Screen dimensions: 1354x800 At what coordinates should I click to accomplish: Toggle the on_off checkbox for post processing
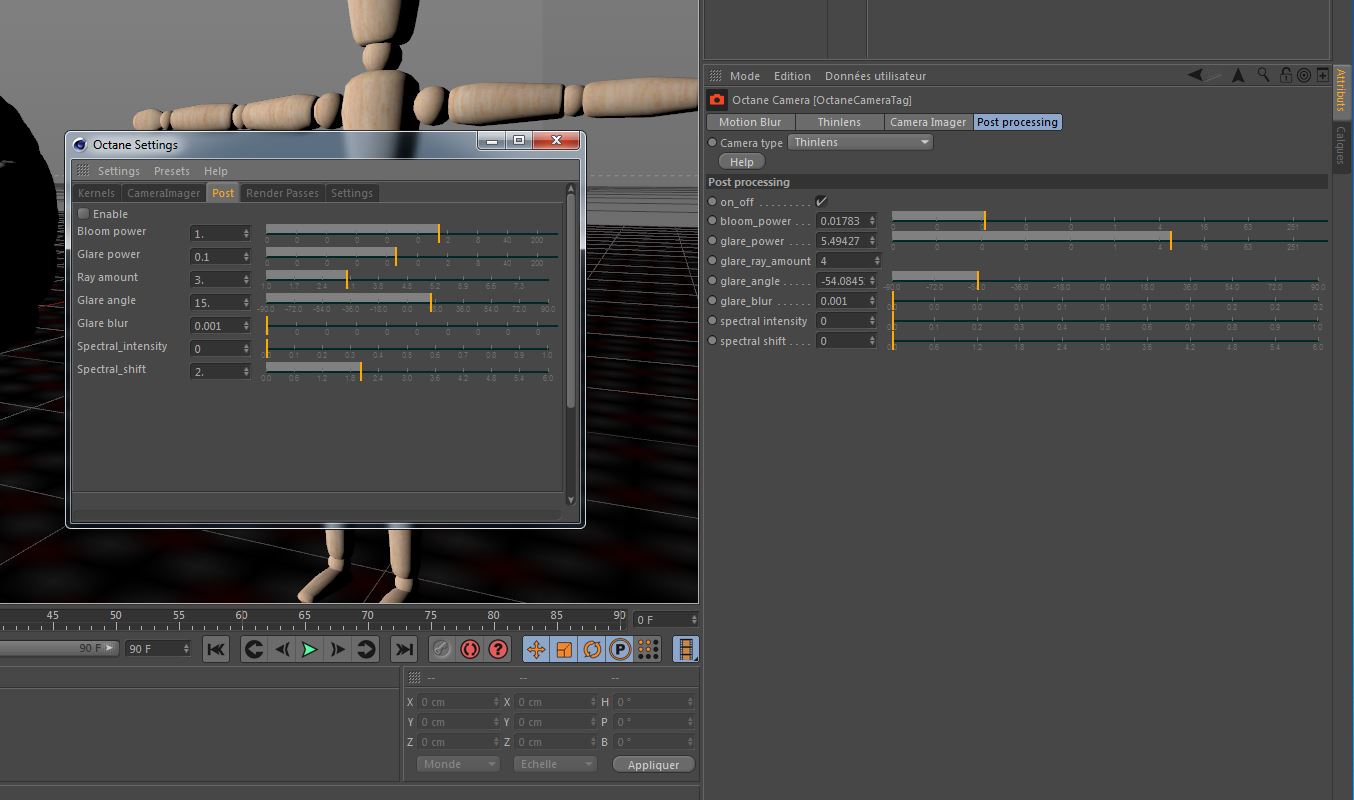(821, 202)
